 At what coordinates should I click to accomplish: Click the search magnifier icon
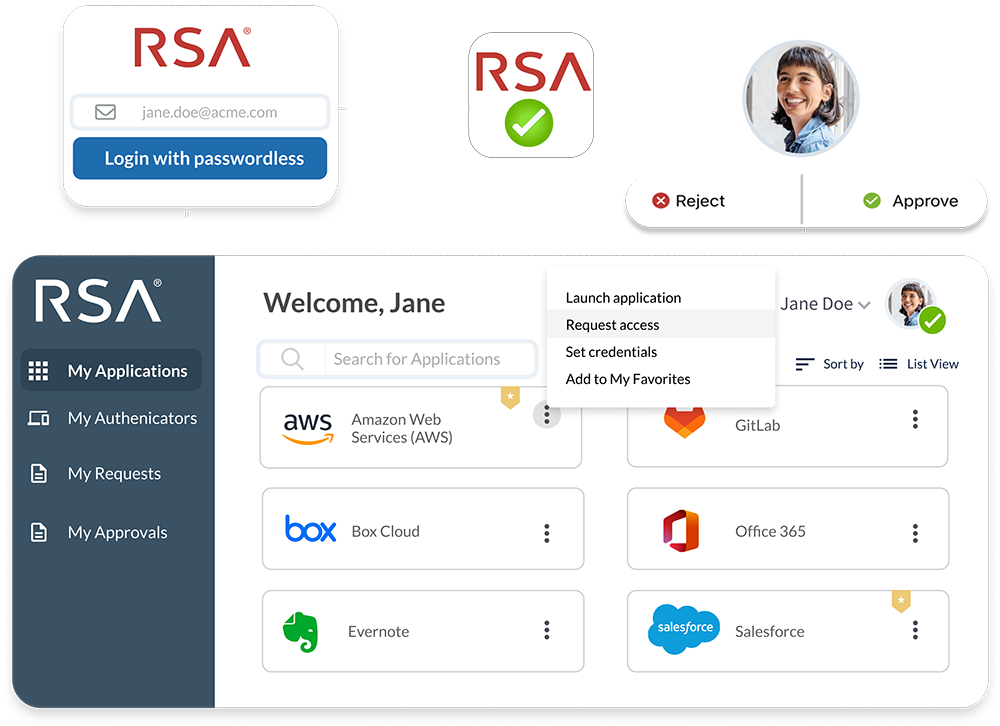tap(292, 359)
